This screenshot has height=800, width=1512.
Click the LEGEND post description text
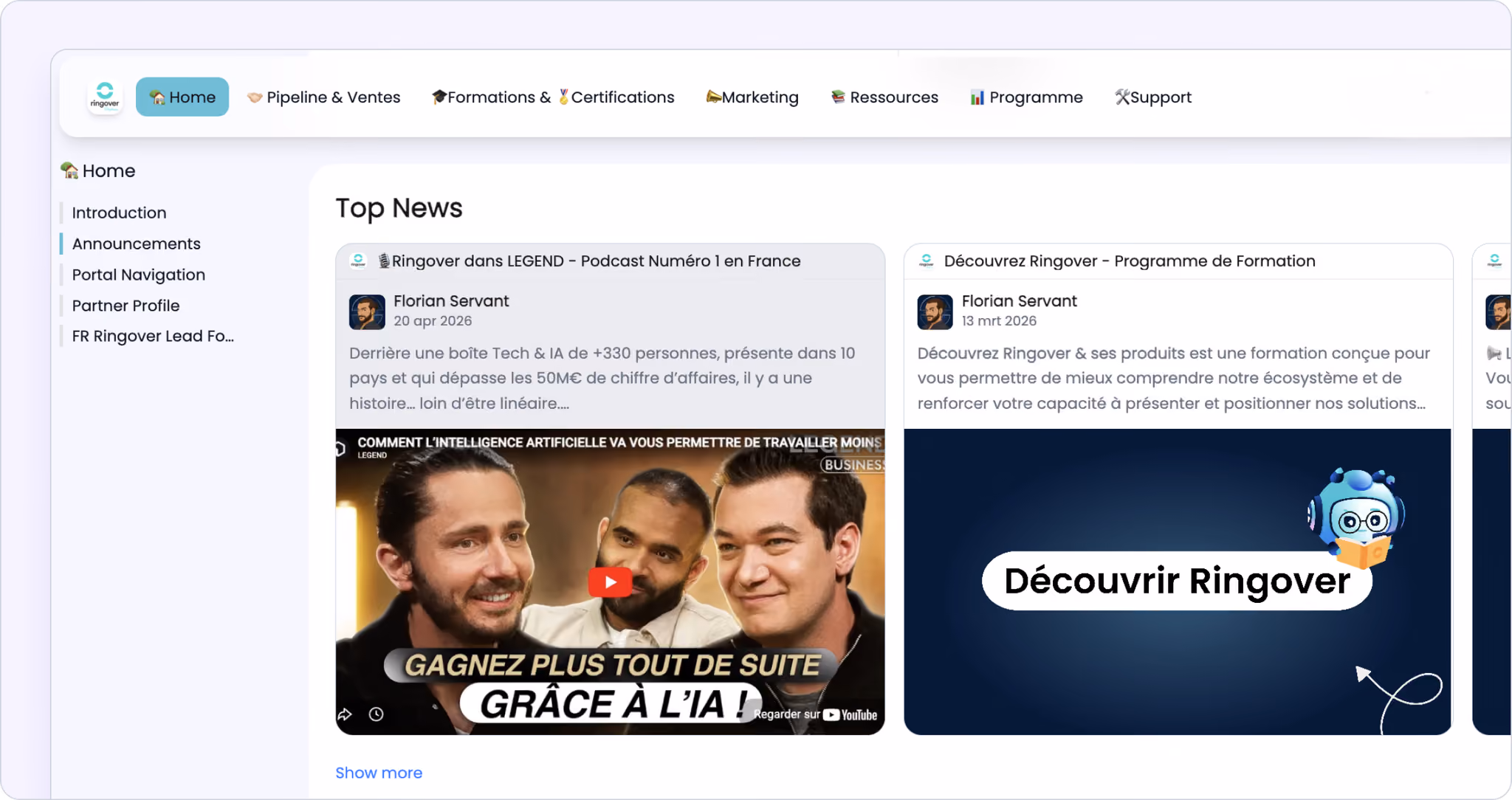tap(602, 378)
